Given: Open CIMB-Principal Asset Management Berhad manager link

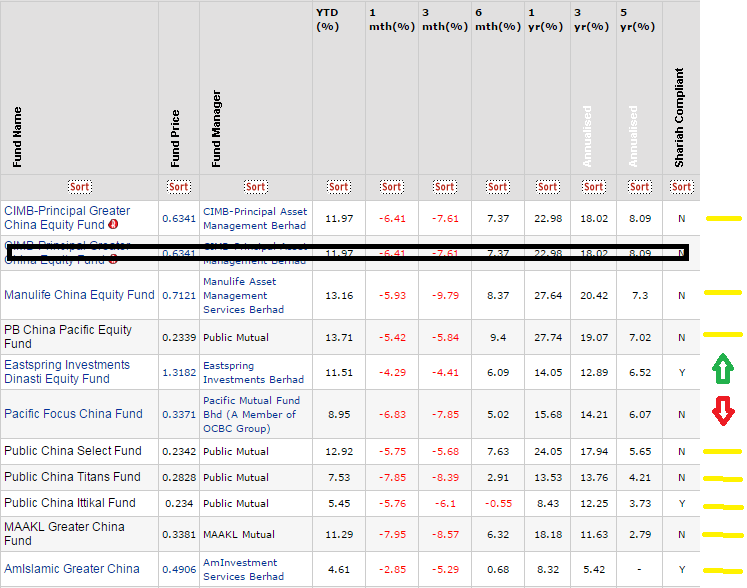Looking at the screenshot, I should pos(255,218).
